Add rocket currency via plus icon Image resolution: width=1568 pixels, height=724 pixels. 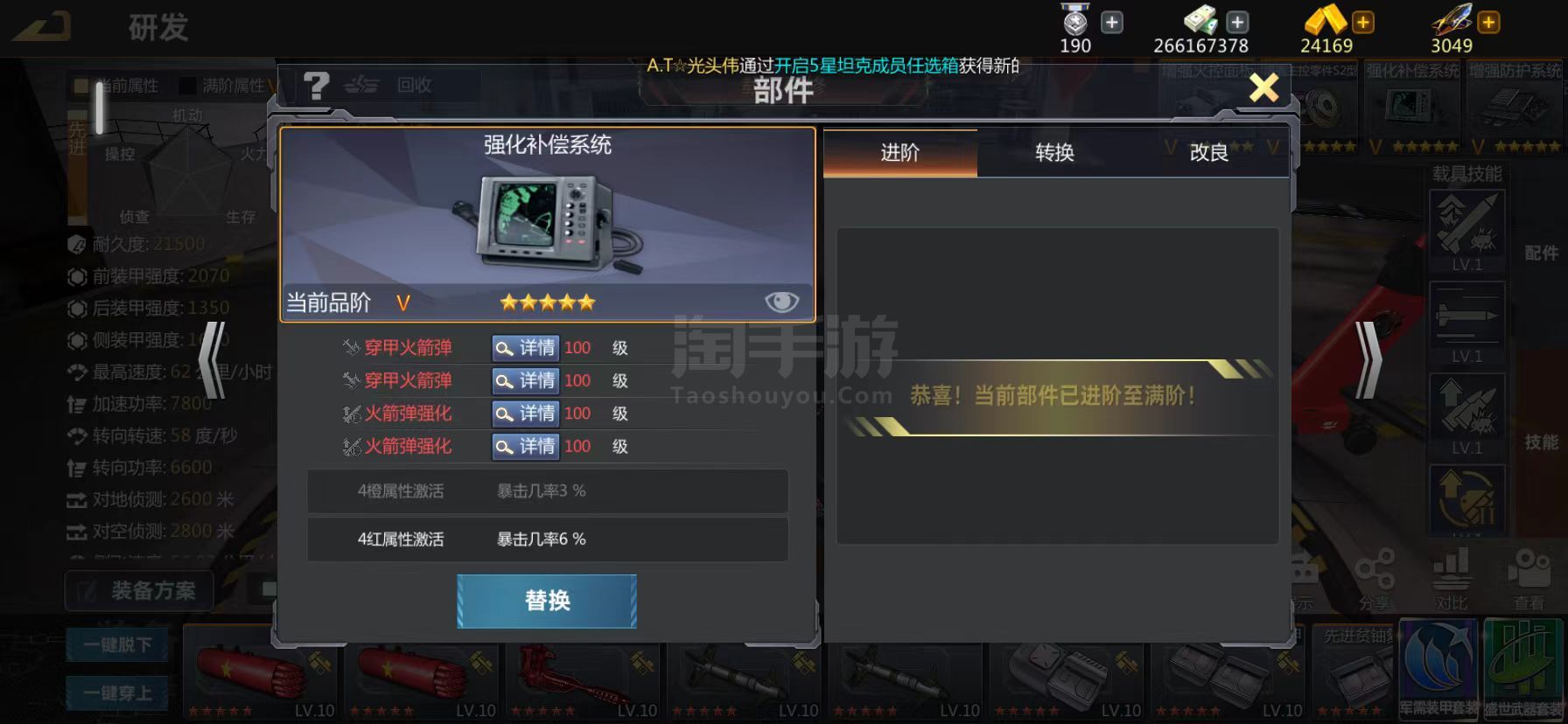(x=1488, y=22)
